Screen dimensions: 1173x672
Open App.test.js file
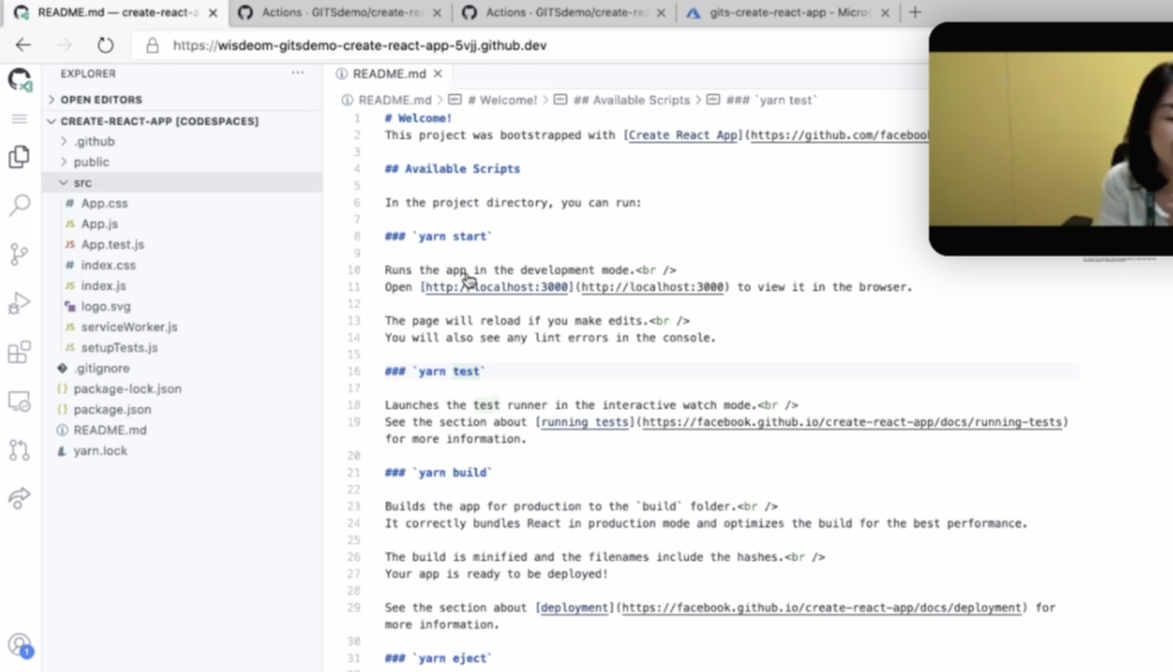point(112,244)
